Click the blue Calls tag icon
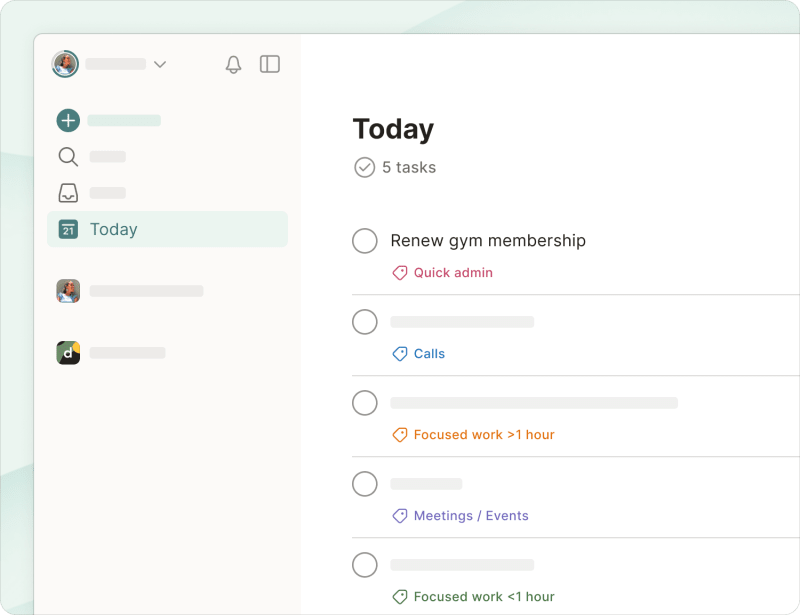 click(400, 354)
